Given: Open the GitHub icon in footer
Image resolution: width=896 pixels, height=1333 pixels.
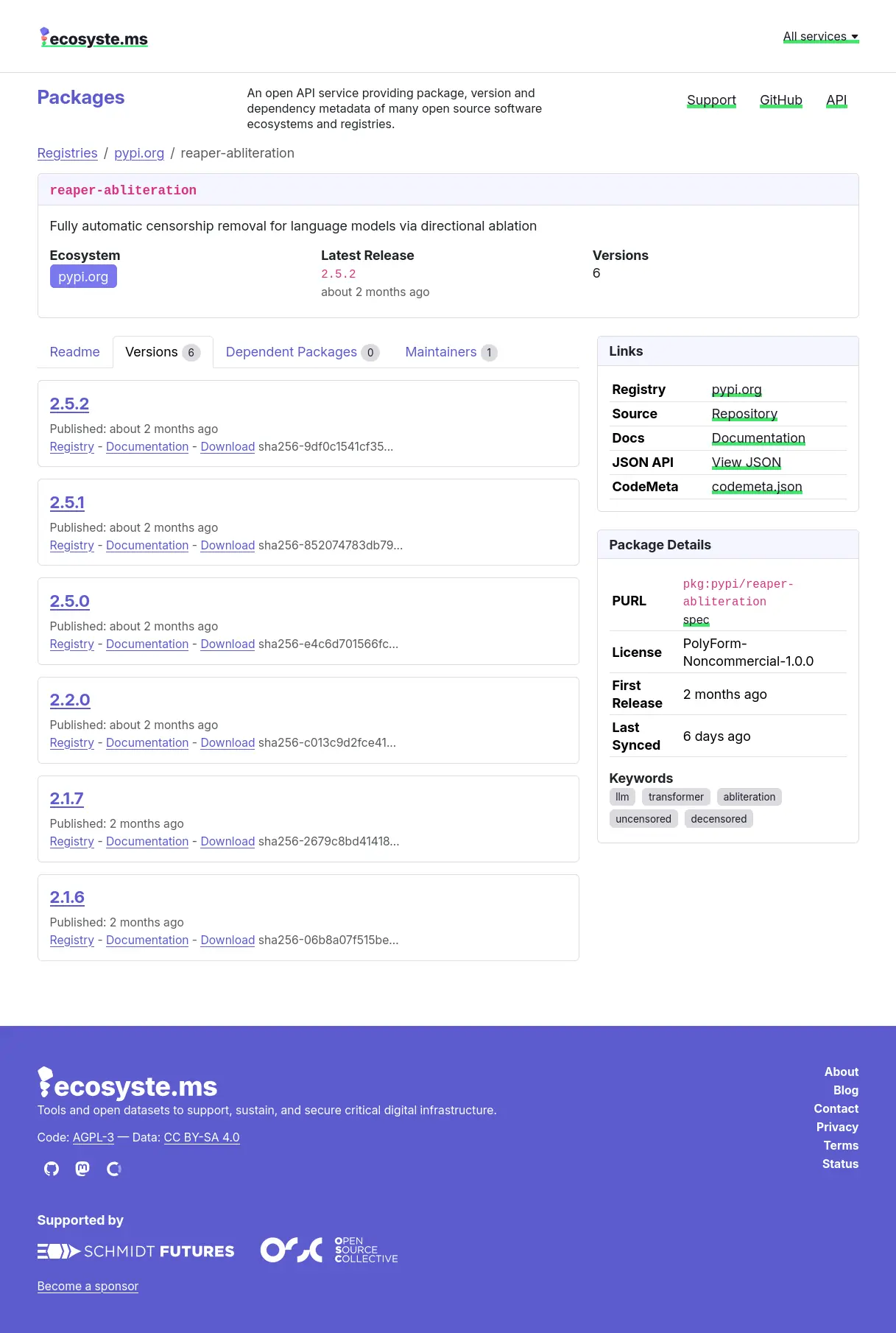Looking at the screenshot, I should [52, 1169].
